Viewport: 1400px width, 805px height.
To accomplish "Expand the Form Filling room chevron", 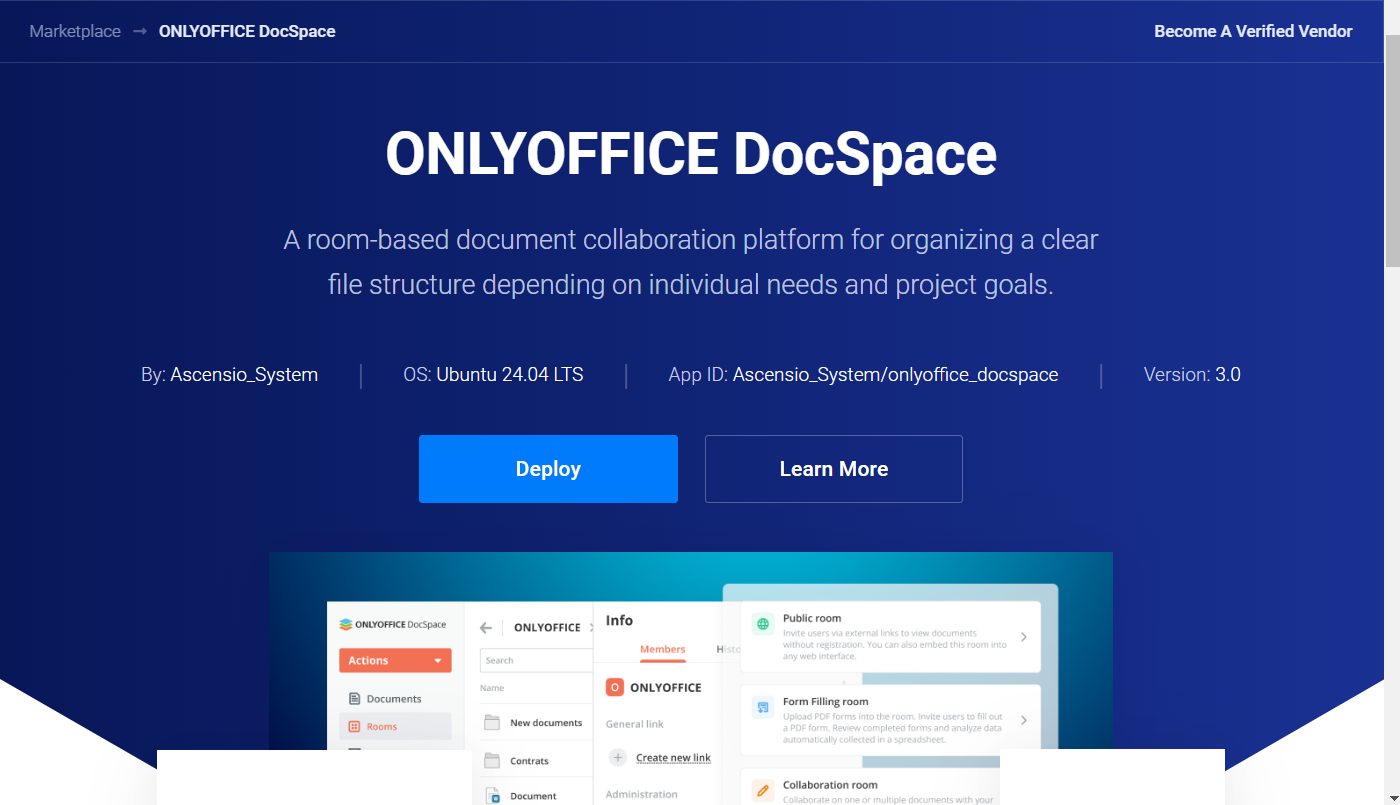I will 1023,720.
